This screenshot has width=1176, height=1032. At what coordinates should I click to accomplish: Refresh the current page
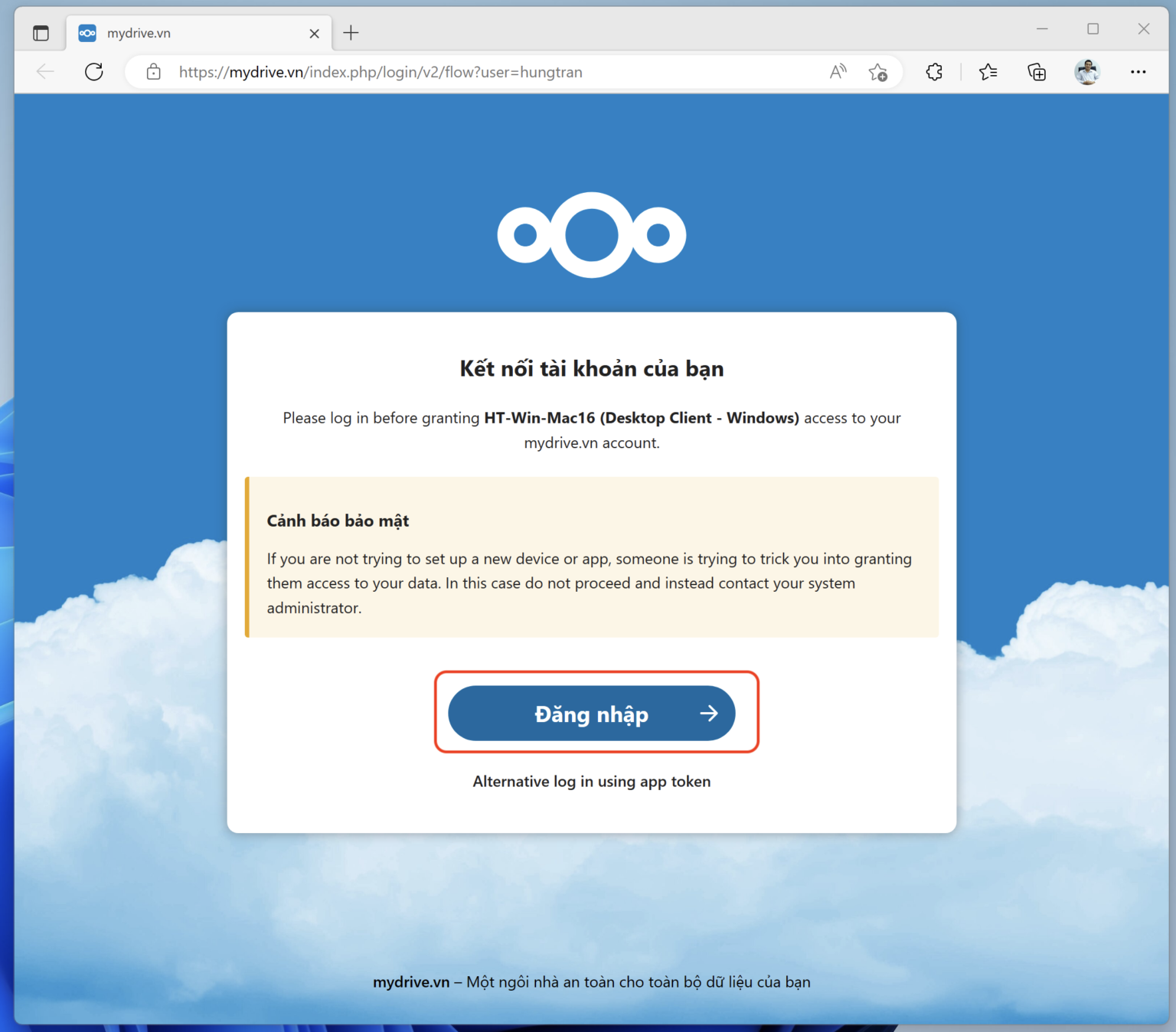tap(94, 72)
